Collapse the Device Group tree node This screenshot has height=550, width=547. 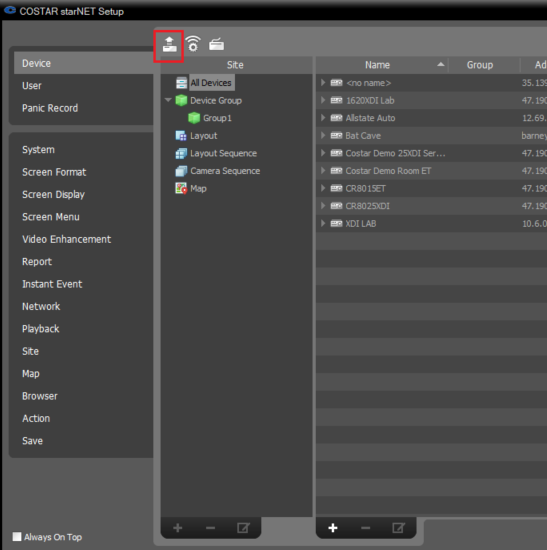tap(168, 100)
